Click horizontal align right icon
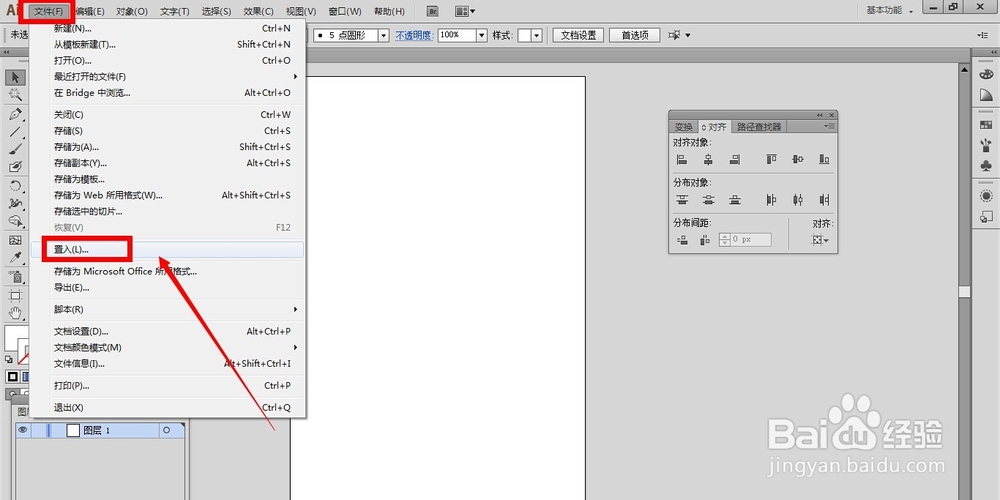The image size is (1000, 500). [735, 159]
